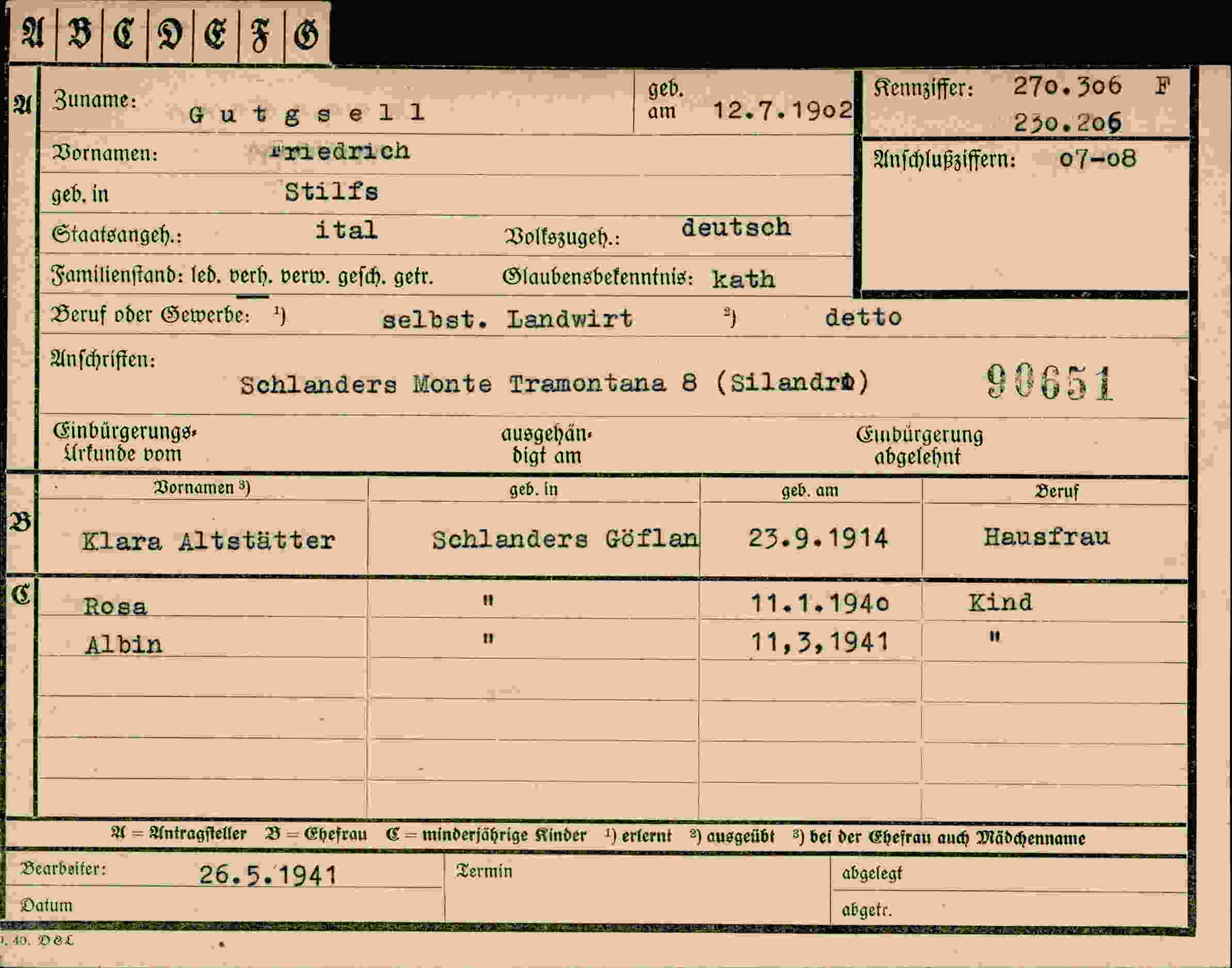
Task: Click the 'abgetr.' label
Action: (x=867, y=910)
